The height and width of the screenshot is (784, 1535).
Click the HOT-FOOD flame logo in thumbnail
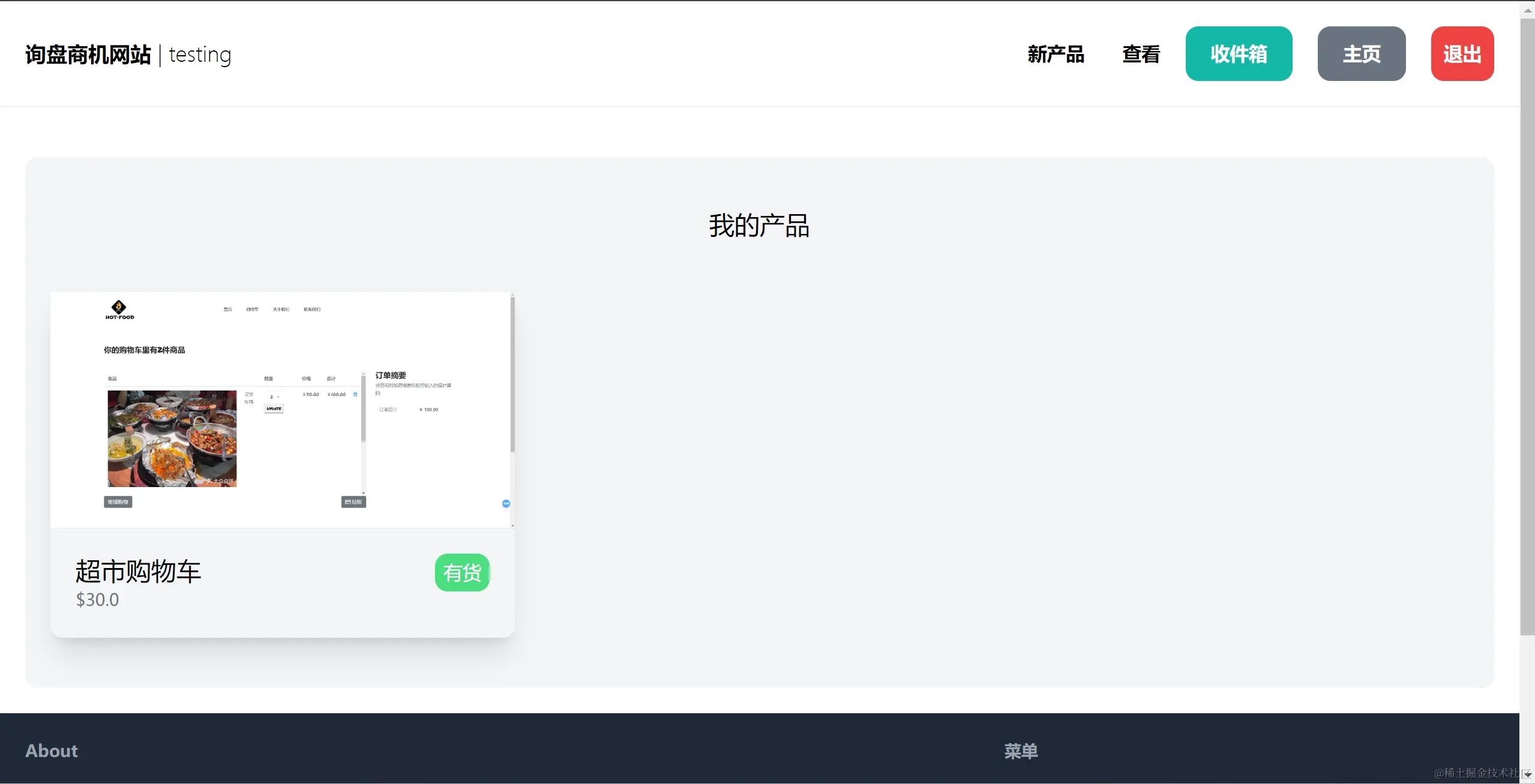tap(119, 308)
